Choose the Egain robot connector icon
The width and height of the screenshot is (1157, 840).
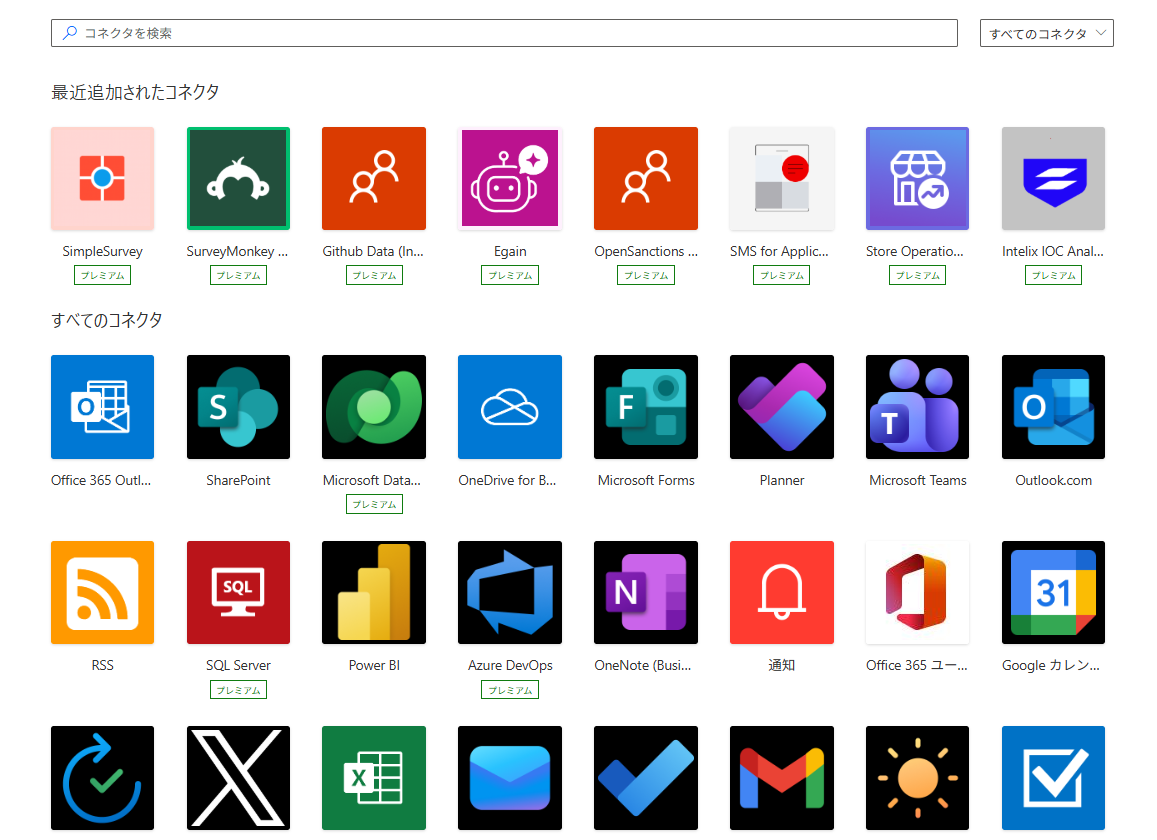pos(510,179)
